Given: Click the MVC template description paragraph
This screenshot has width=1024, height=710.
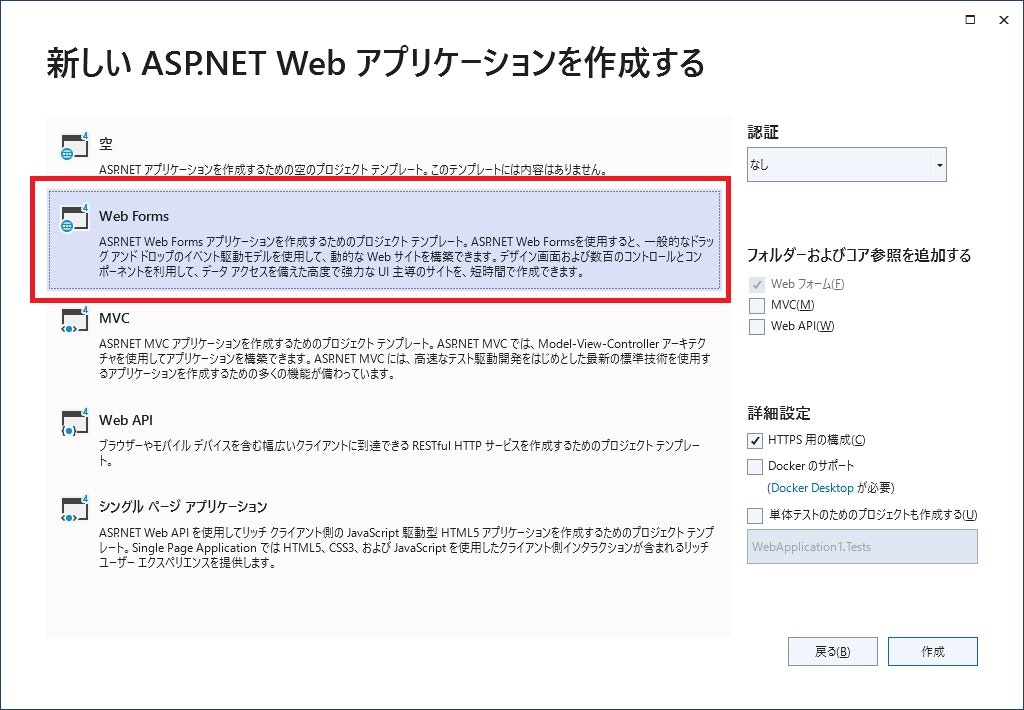Looking at the screenshot, I should pyautogui.click(x=405, y=359).
